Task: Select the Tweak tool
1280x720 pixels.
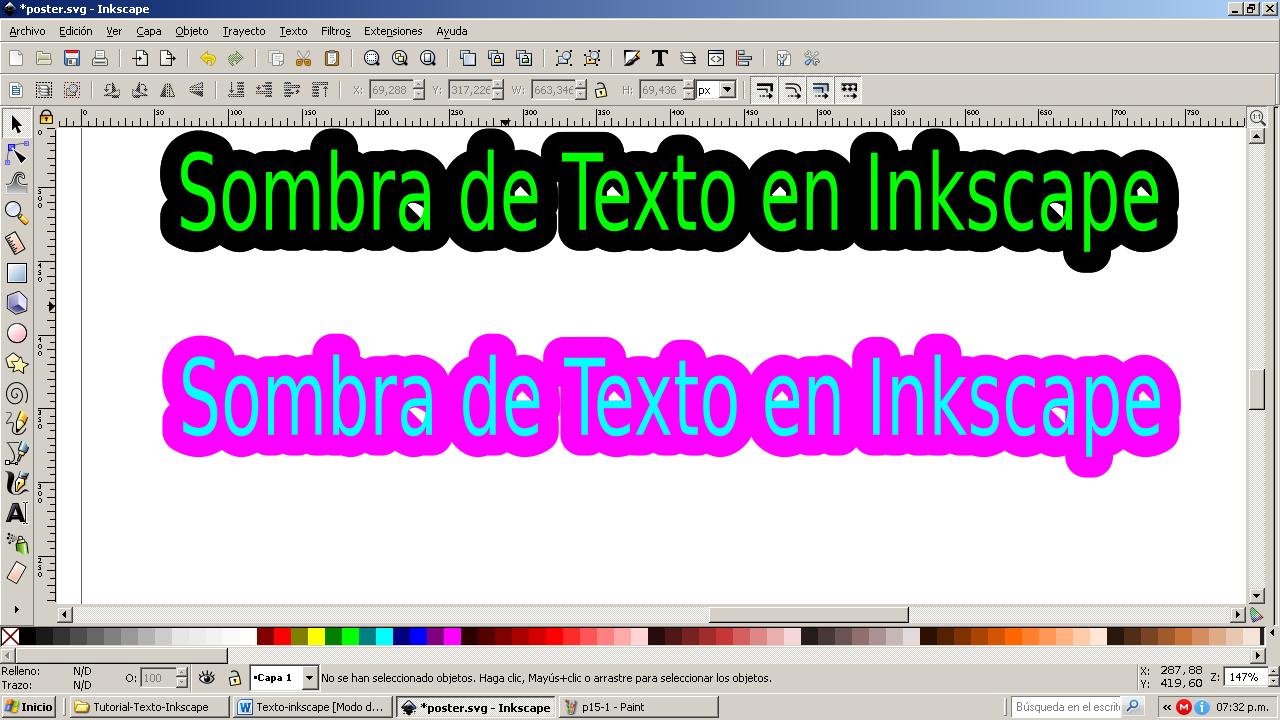Action: [x=16, y=182]
